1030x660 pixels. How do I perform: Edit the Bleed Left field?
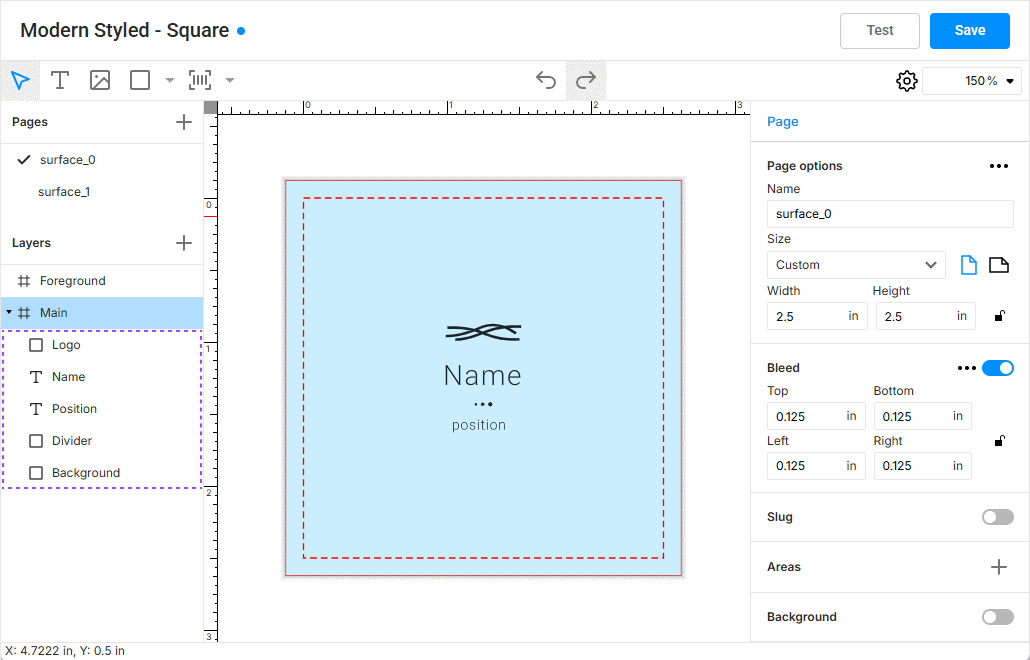[x=816, y=466]
